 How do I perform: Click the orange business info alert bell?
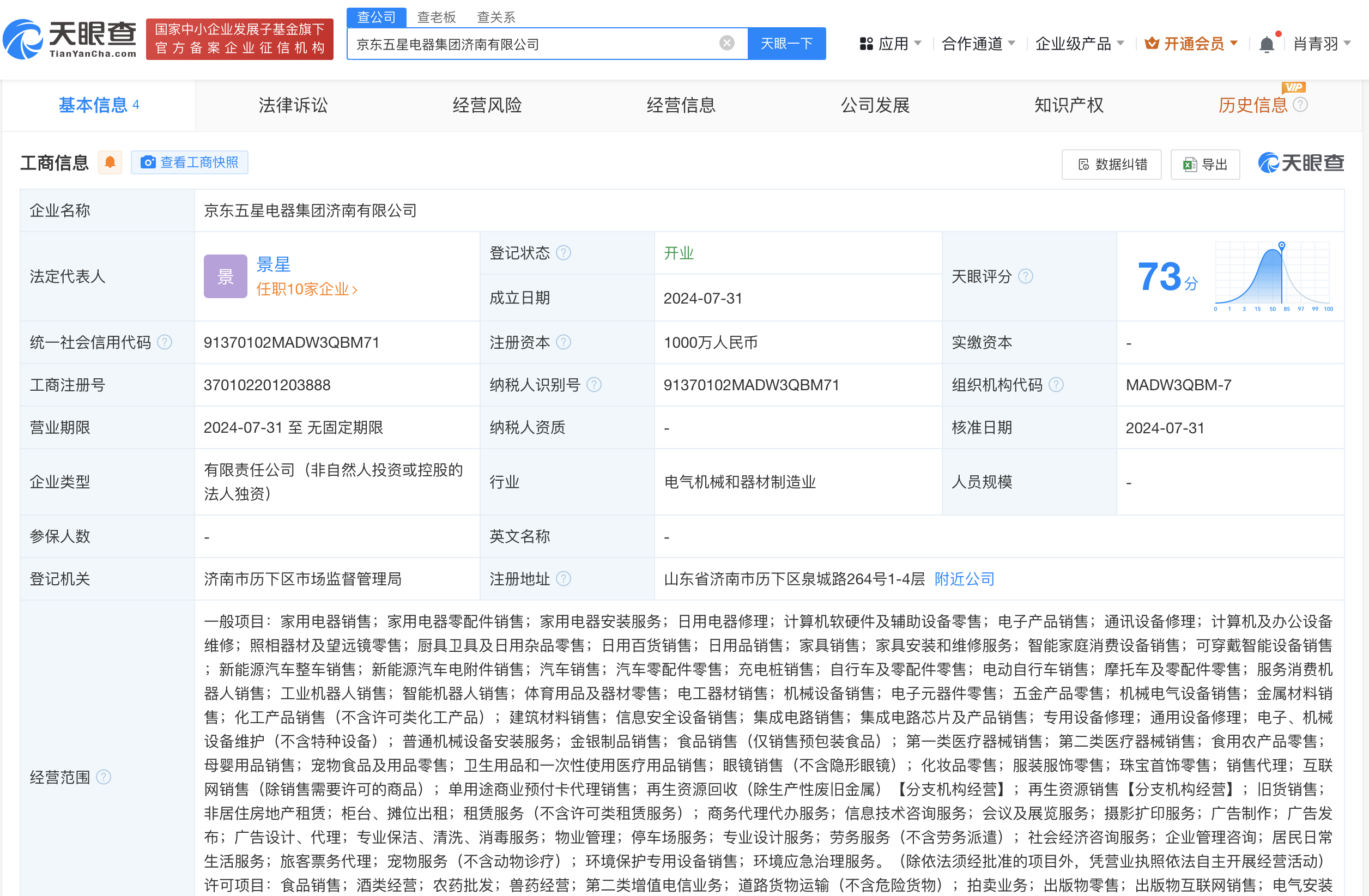[x=110, y=163]
